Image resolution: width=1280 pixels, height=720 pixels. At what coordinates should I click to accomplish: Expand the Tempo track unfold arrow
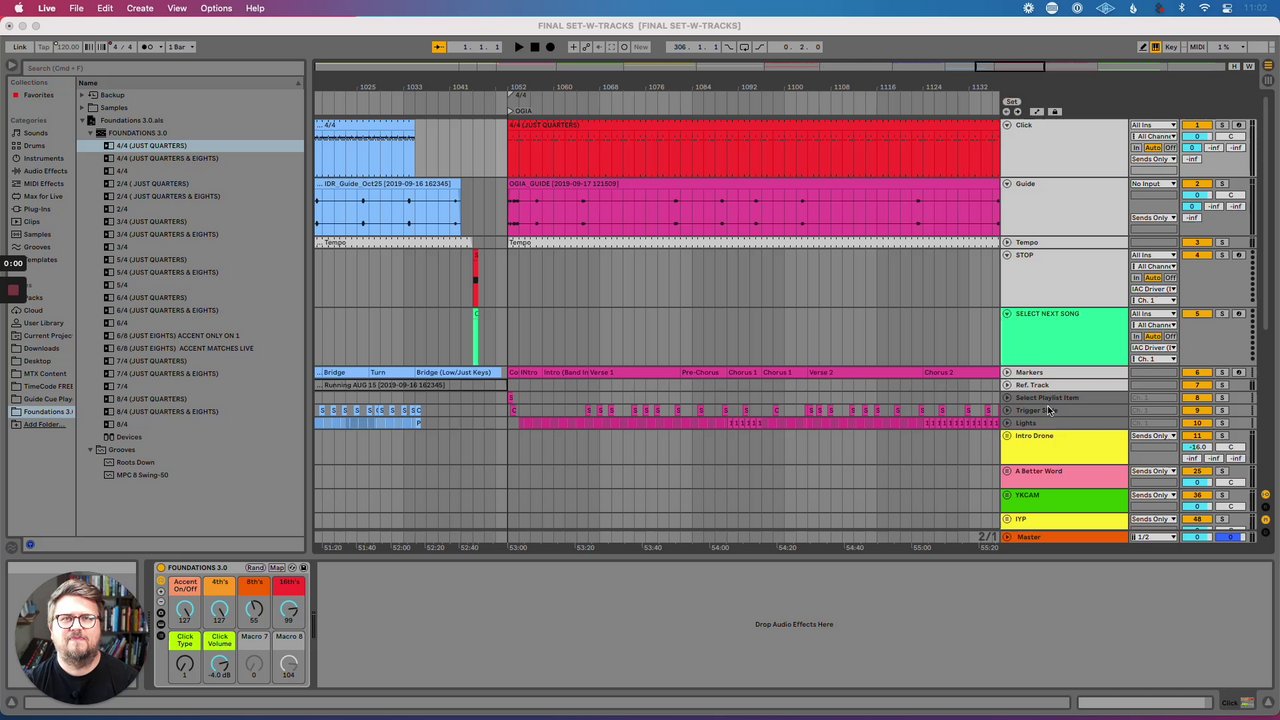(x=1007, y=243)
